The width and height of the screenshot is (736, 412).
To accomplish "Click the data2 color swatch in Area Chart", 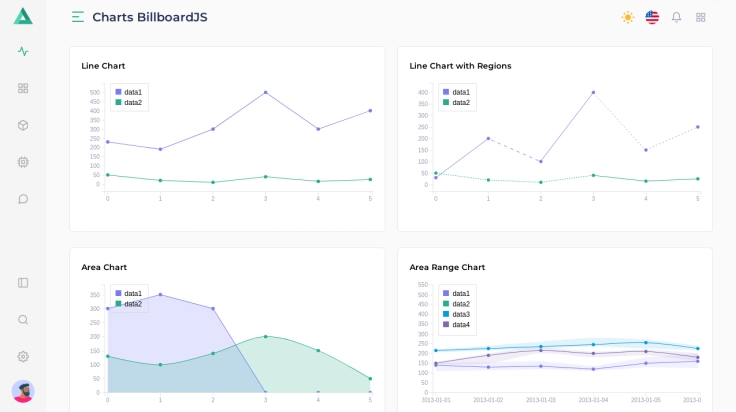I will pos(118,304).
